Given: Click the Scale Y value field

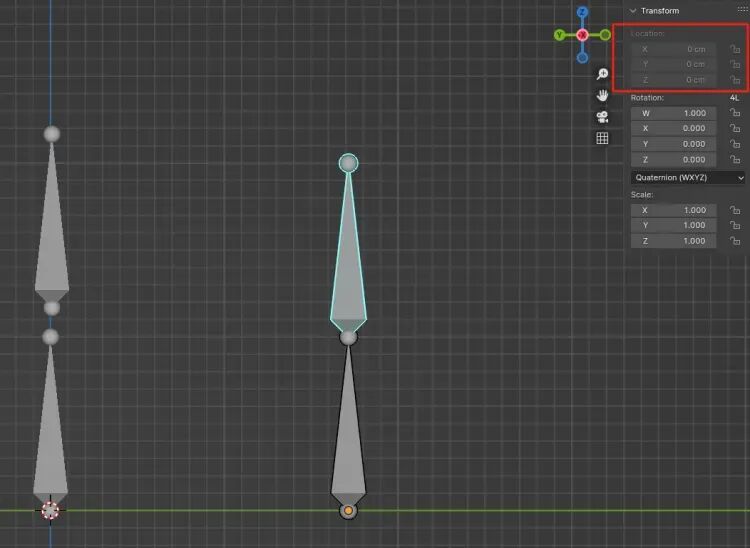Looking at the screenshot, I should pyautogui.click(x=673, y=225).
